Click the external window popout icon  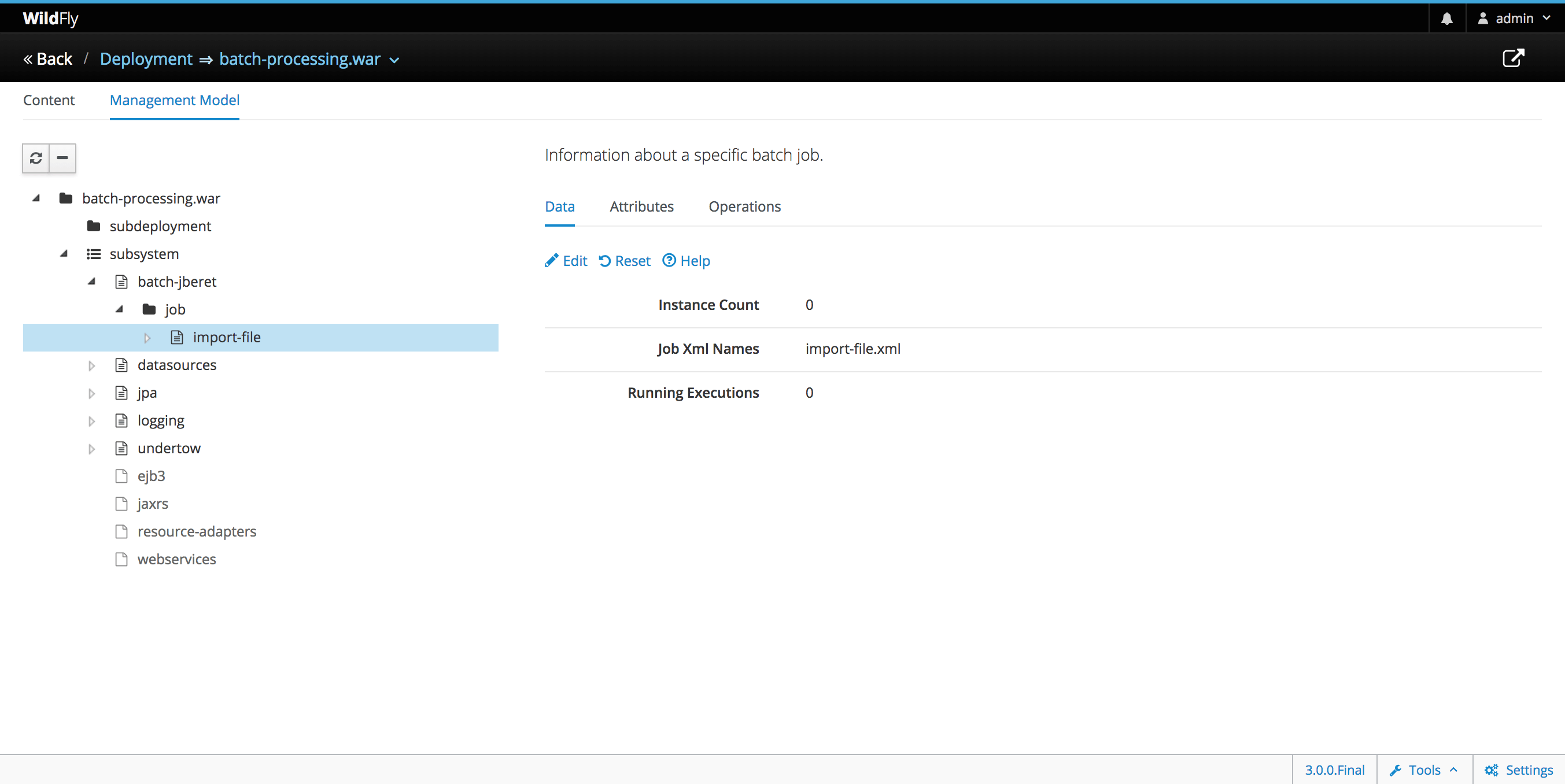pyautogui.click(x=1513, y=58)
